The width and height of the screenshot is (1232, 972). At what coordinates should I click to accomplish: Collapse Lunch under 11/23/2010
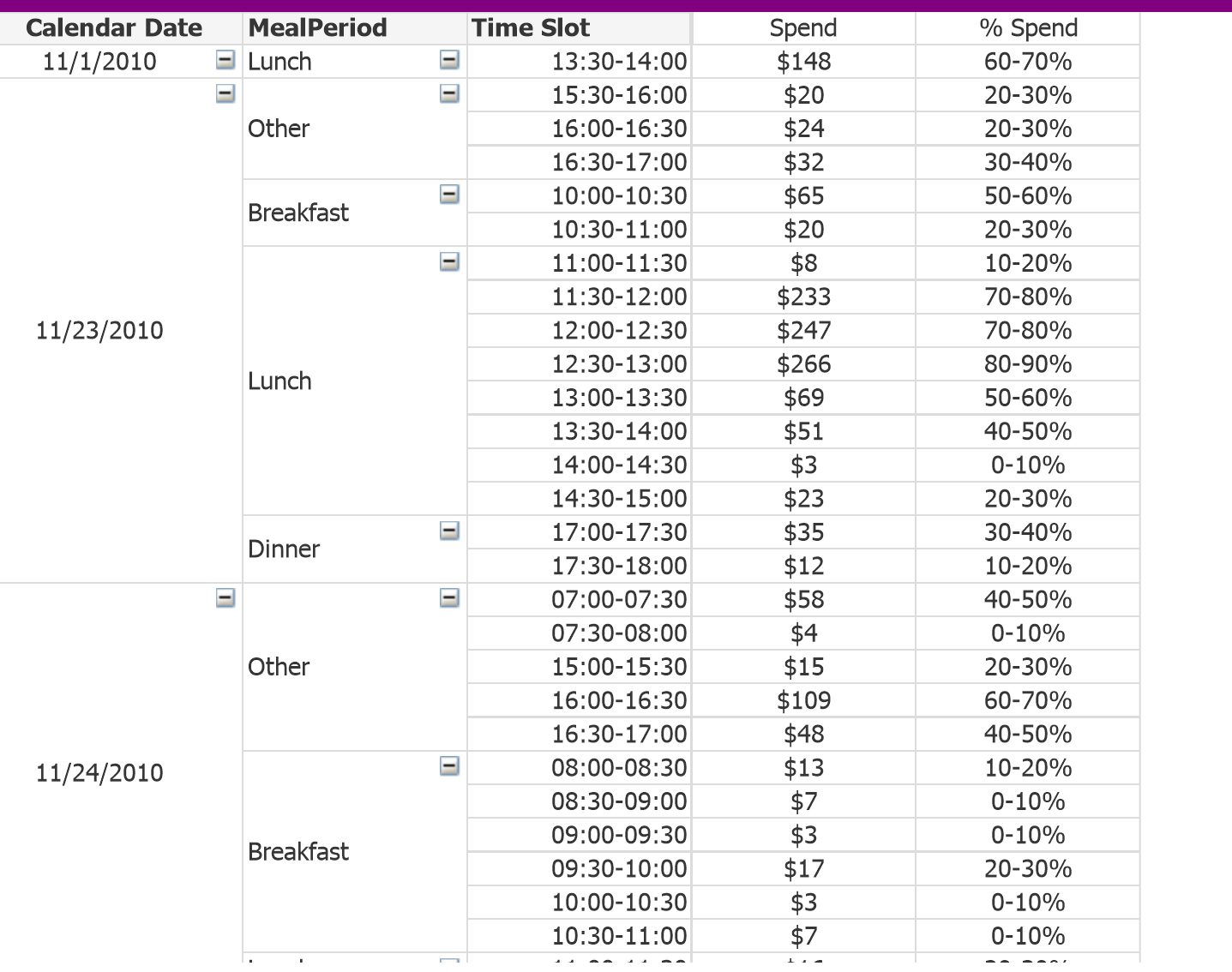[449, 261]
